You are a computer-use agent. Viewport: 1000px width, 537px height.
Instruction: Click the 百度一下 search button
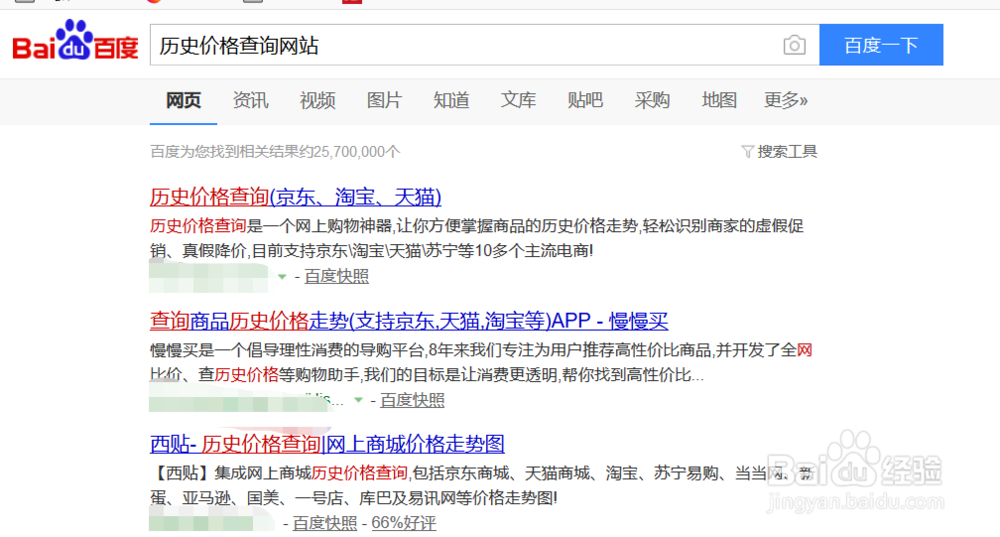[x=881, y=45]
